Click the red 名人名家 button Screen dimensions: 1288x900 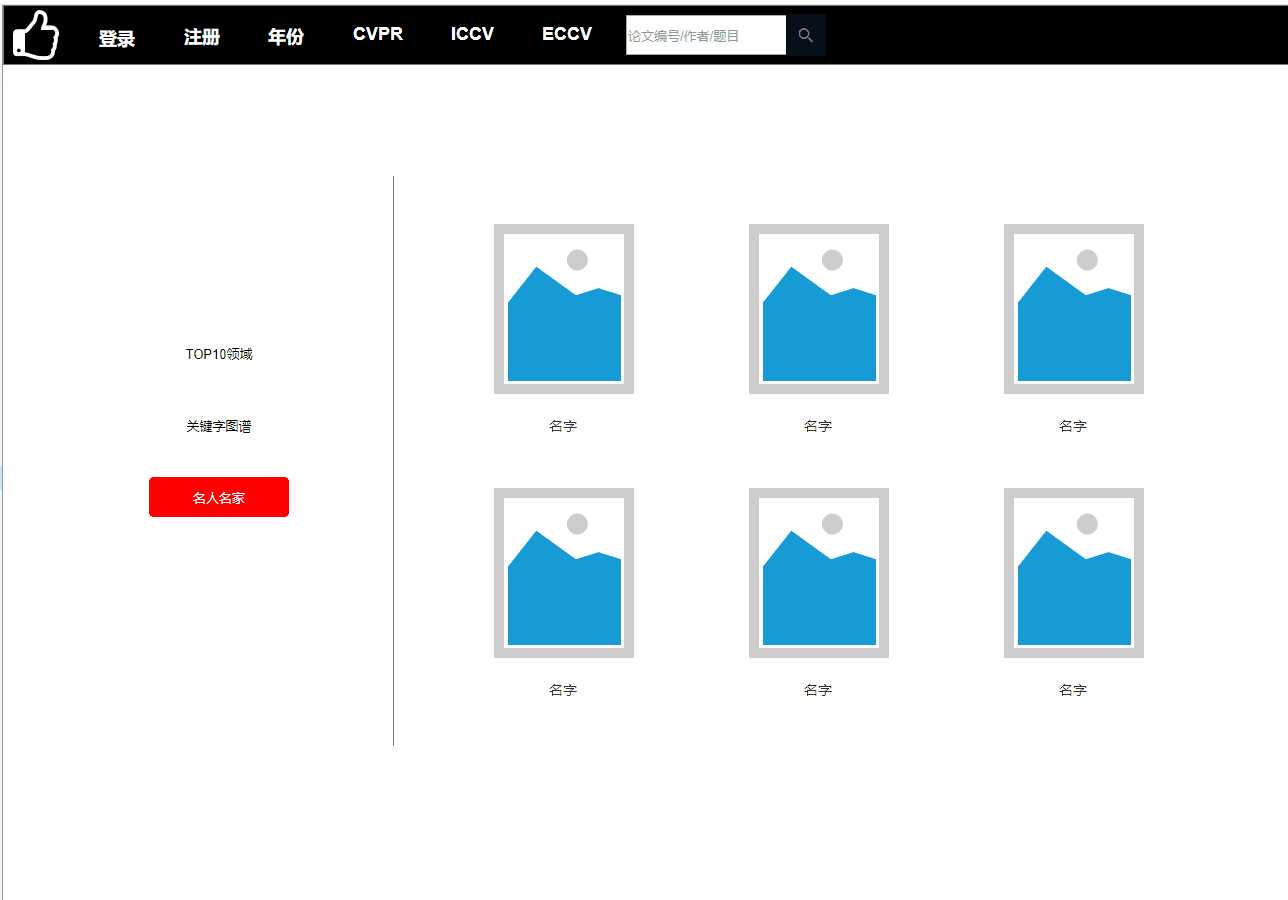click(x=219, y=497)
